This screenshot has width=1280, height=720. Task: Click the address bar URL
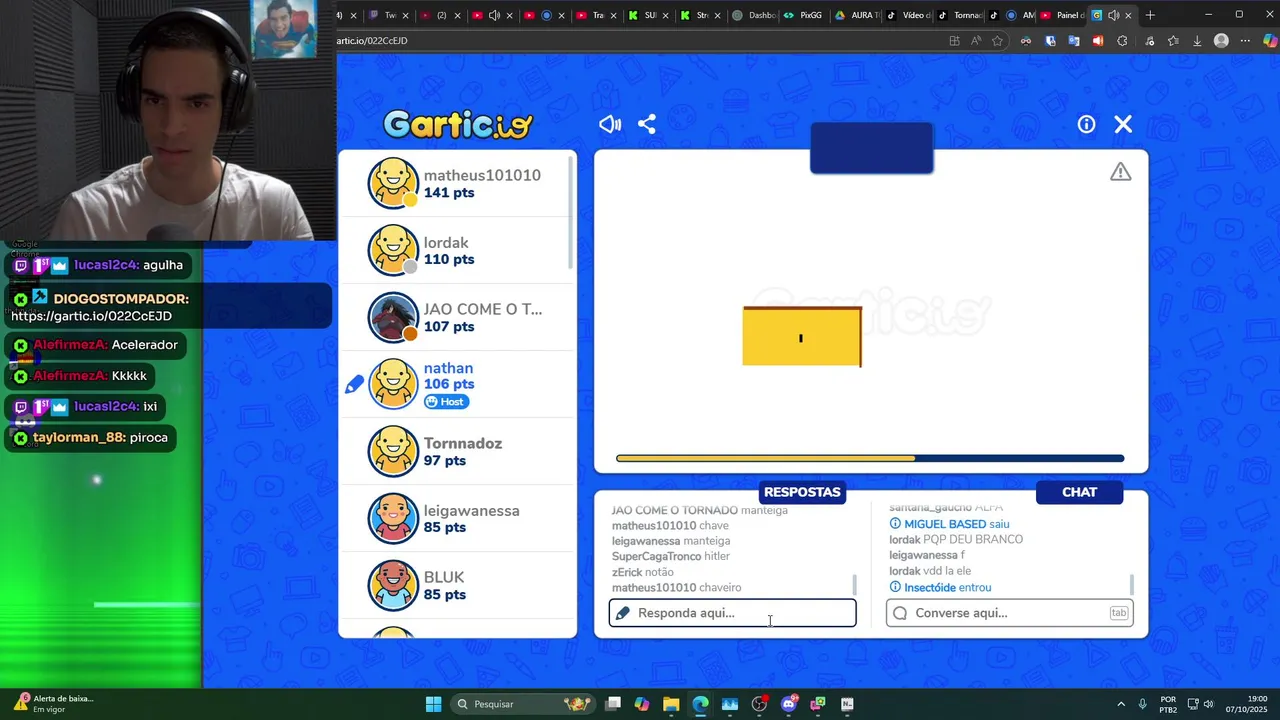coord(372,41)
